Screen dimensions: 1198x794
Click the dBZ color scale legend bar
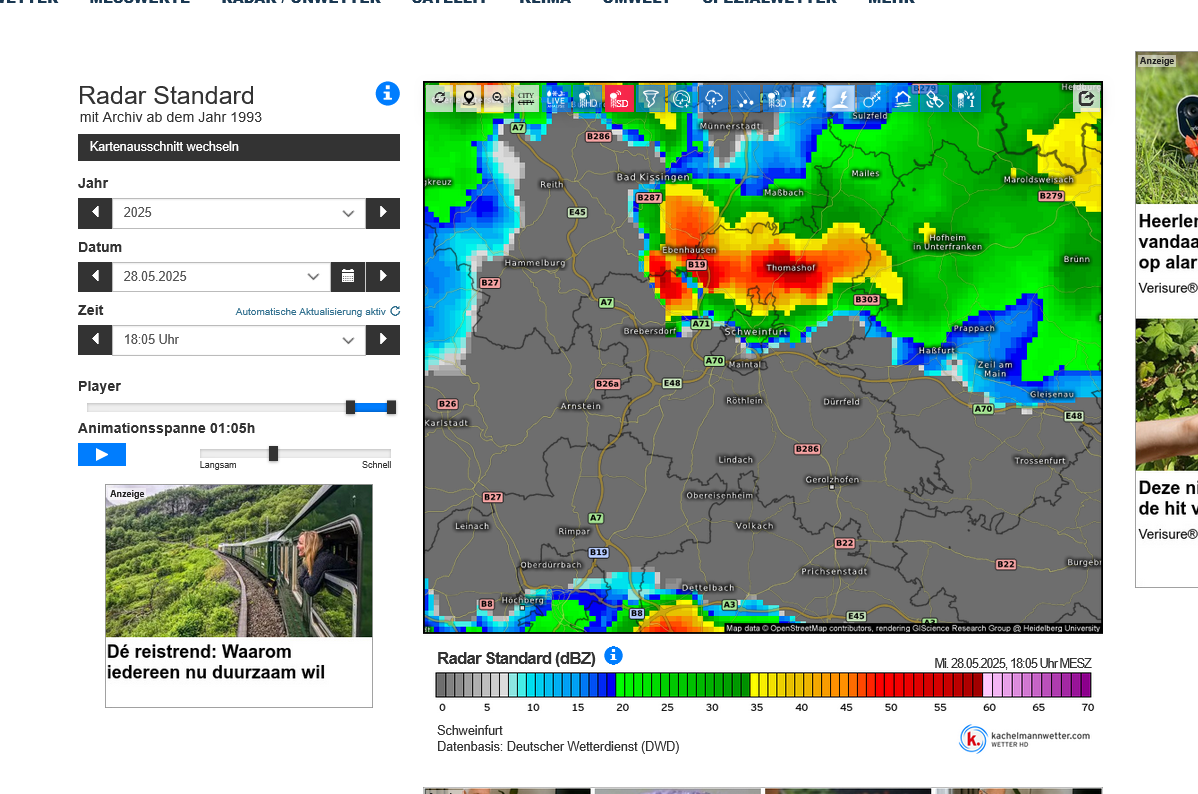[763, 685]
